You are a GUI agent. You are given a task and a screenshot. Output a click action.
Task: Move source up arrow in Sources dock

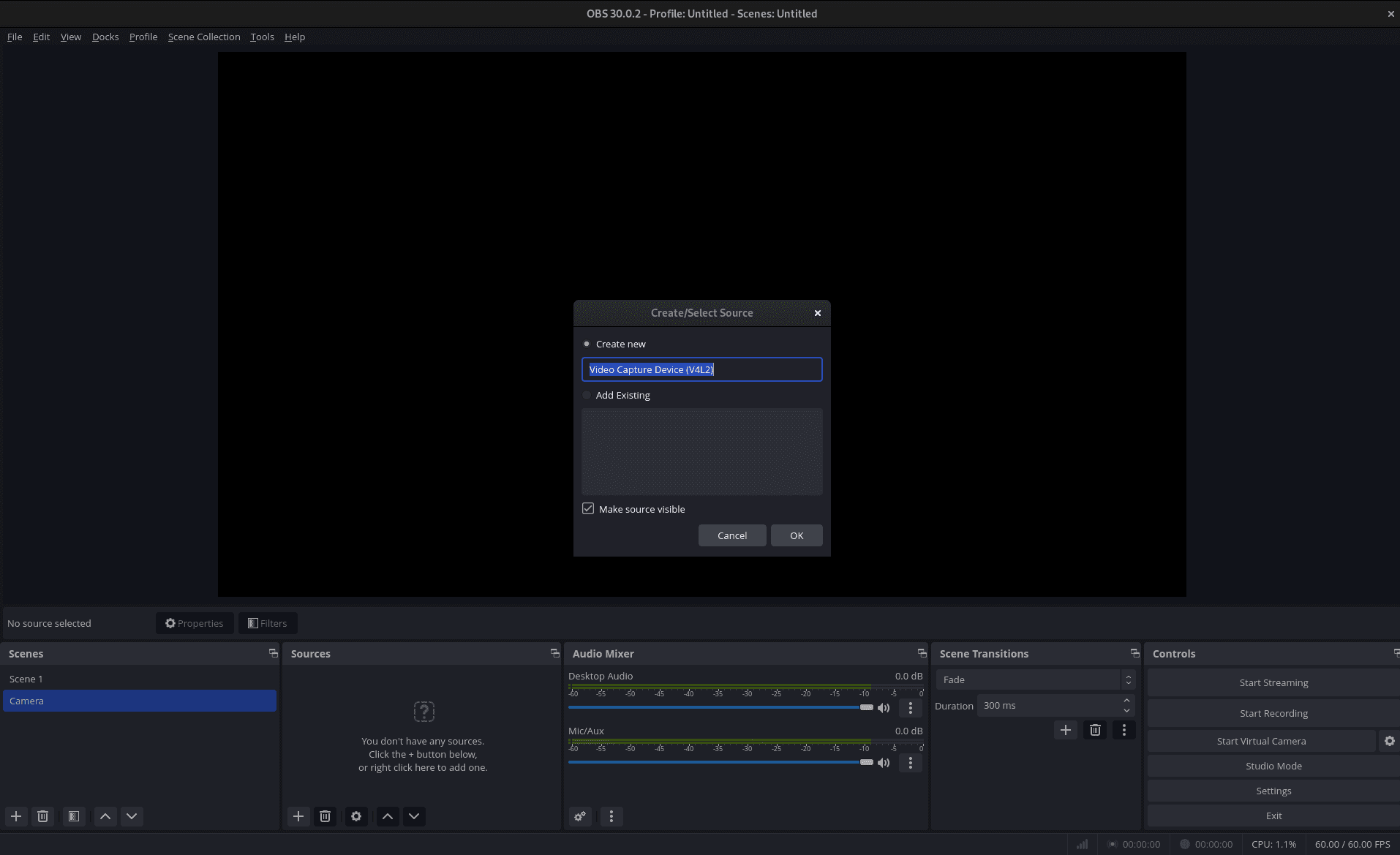388,816
